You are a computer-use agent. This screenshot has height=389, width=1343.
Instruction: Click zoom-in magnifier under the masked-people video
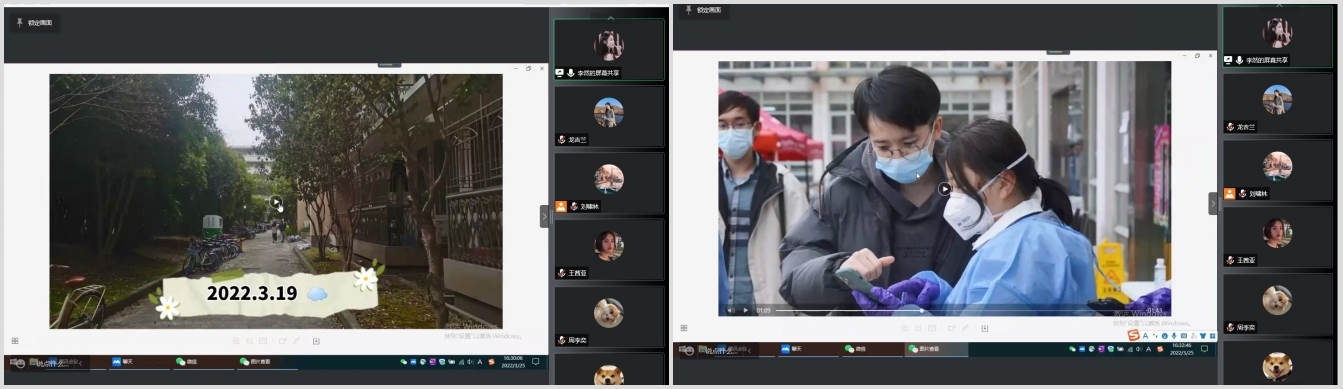[x=904, y=328]
